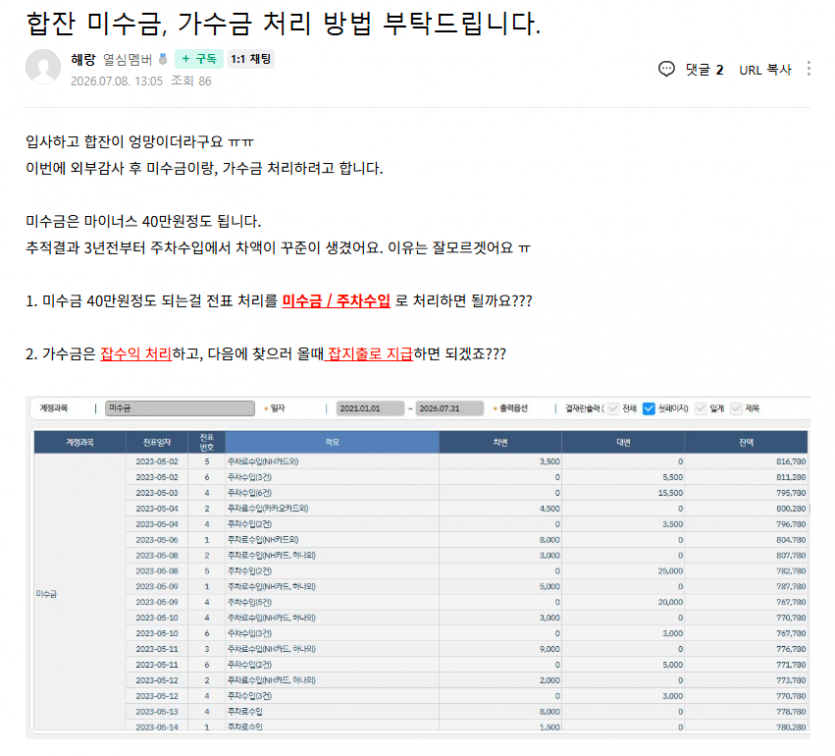The width and height of the screenshot is (835, 756).
Task: Select the row description 주차수입(5건)
Action: (249, 602)
